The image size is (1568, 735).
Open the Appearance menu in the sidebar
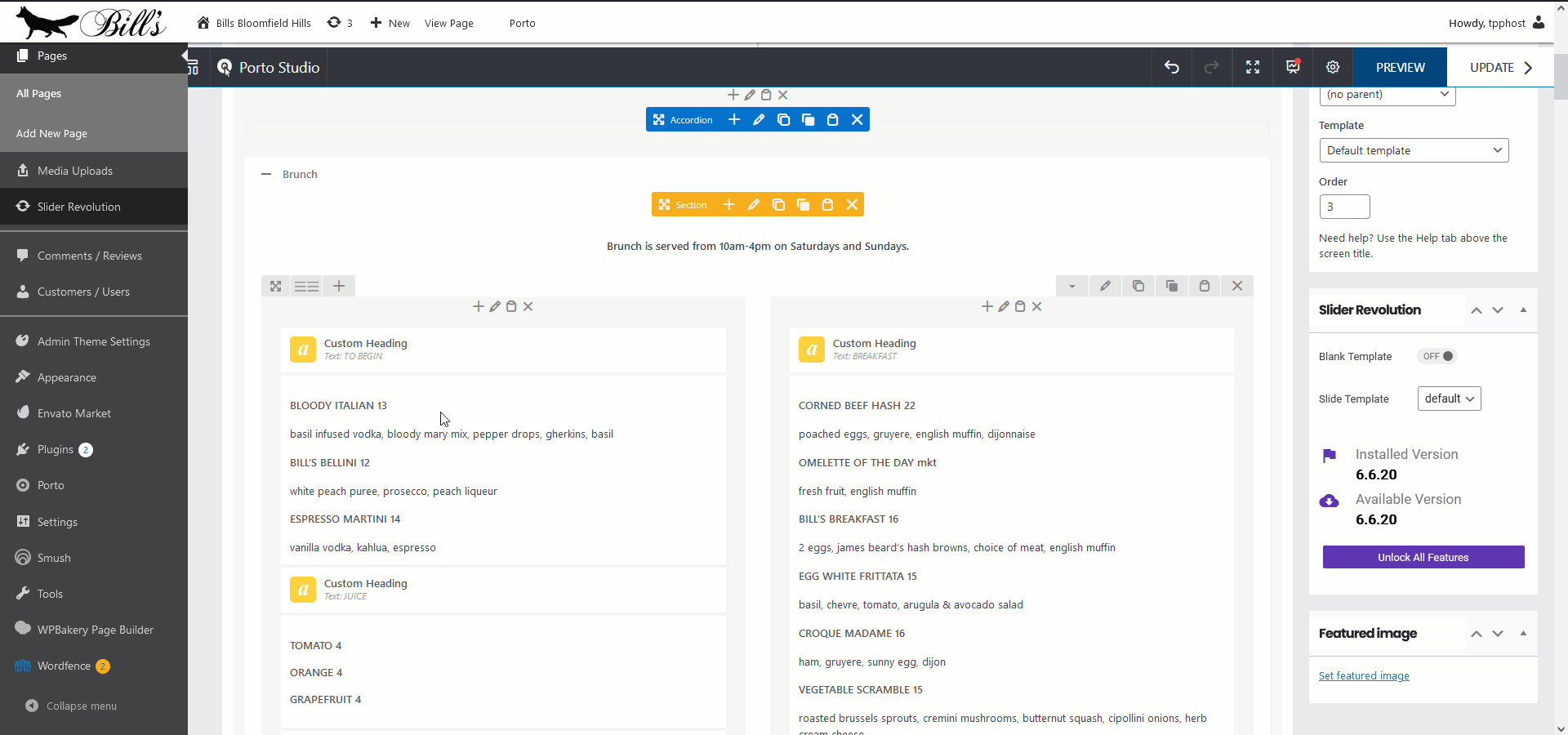65,376
